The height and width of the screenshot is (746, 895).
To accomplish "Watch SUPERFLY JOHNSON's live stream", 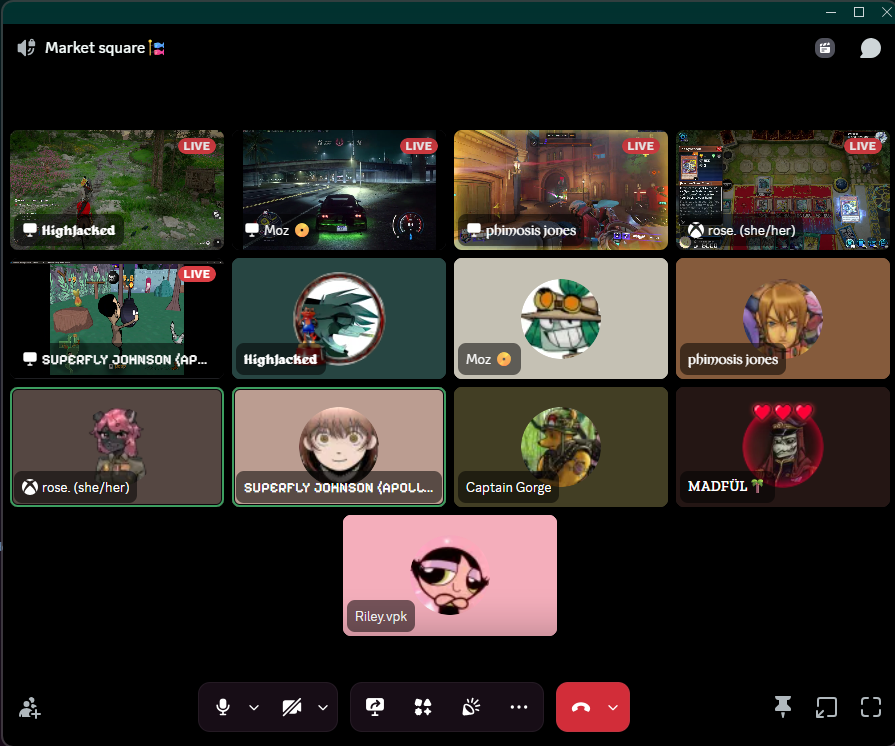I will tap(117, 318).
